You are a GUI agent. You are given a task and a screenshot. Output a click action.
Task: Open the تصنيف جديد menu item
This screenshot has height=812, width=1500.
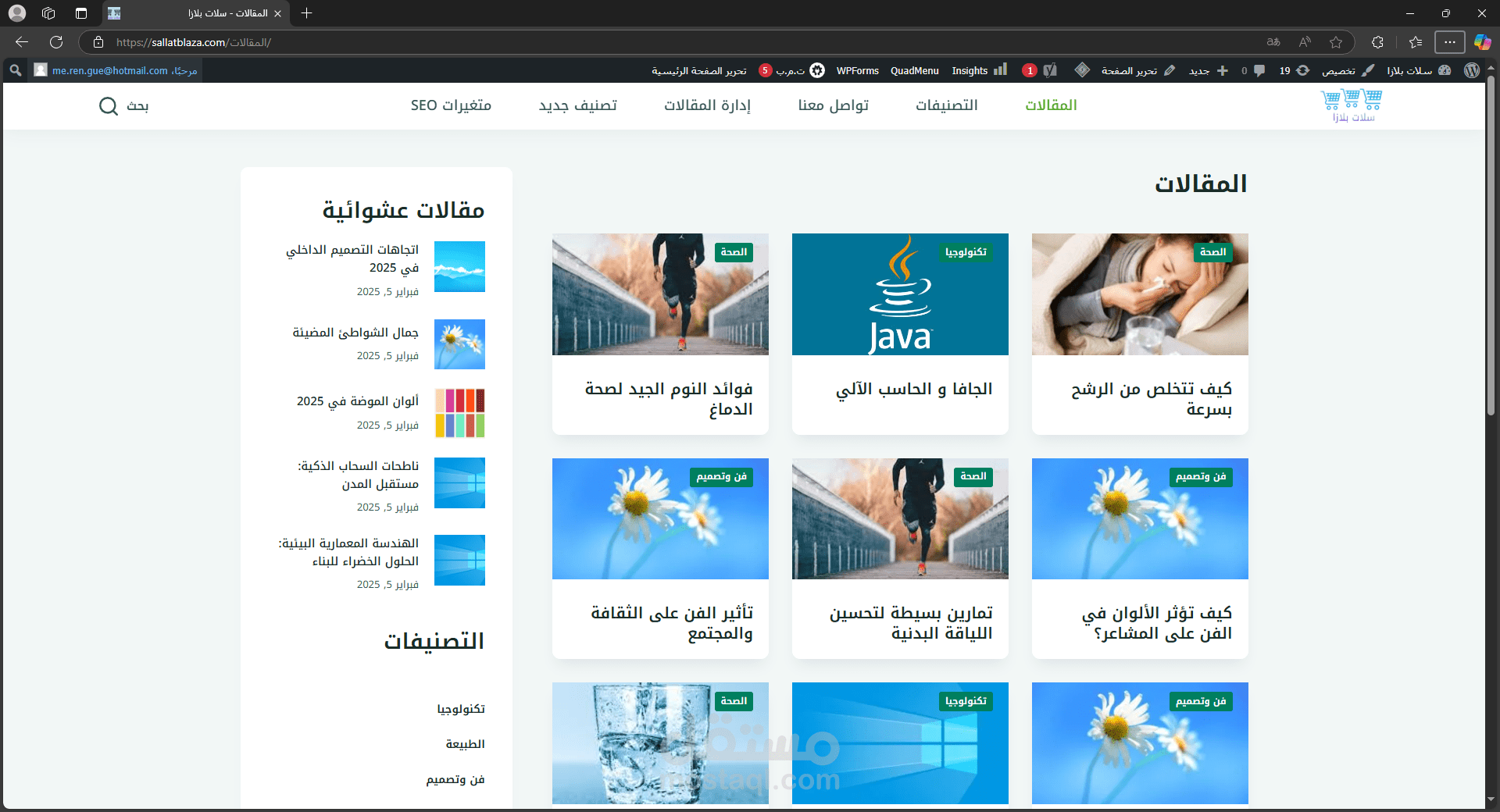(577, 105)
